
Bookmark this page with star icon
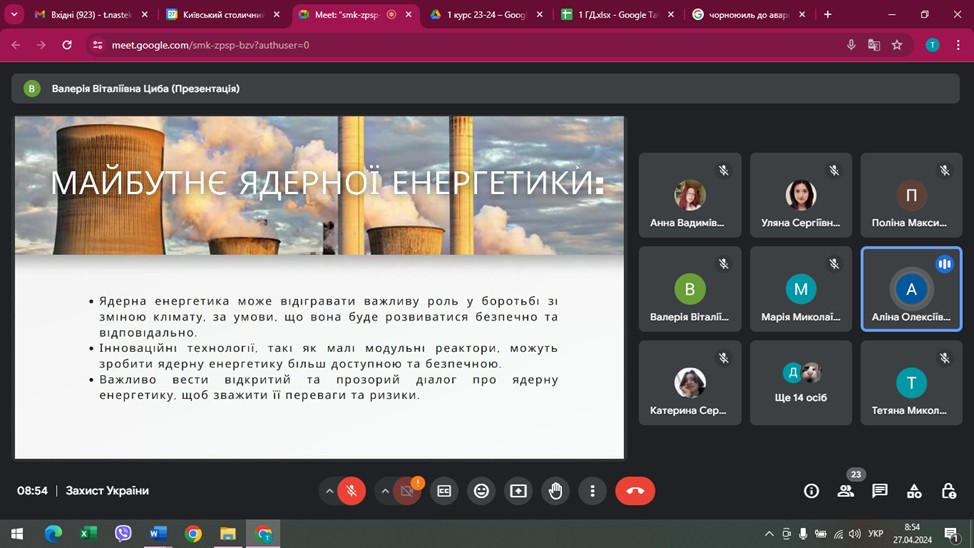897,45
